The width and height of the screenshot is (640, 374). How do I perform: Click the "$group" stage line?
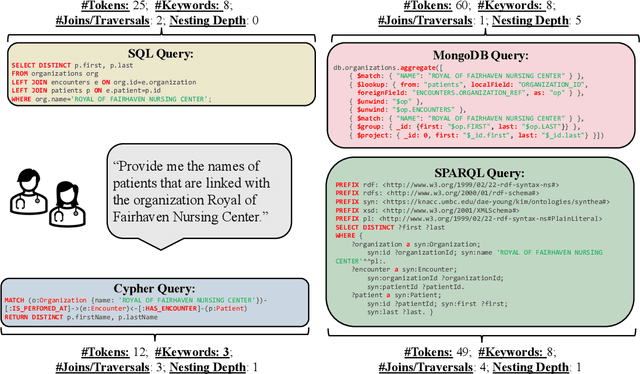(x=464, y=127)
